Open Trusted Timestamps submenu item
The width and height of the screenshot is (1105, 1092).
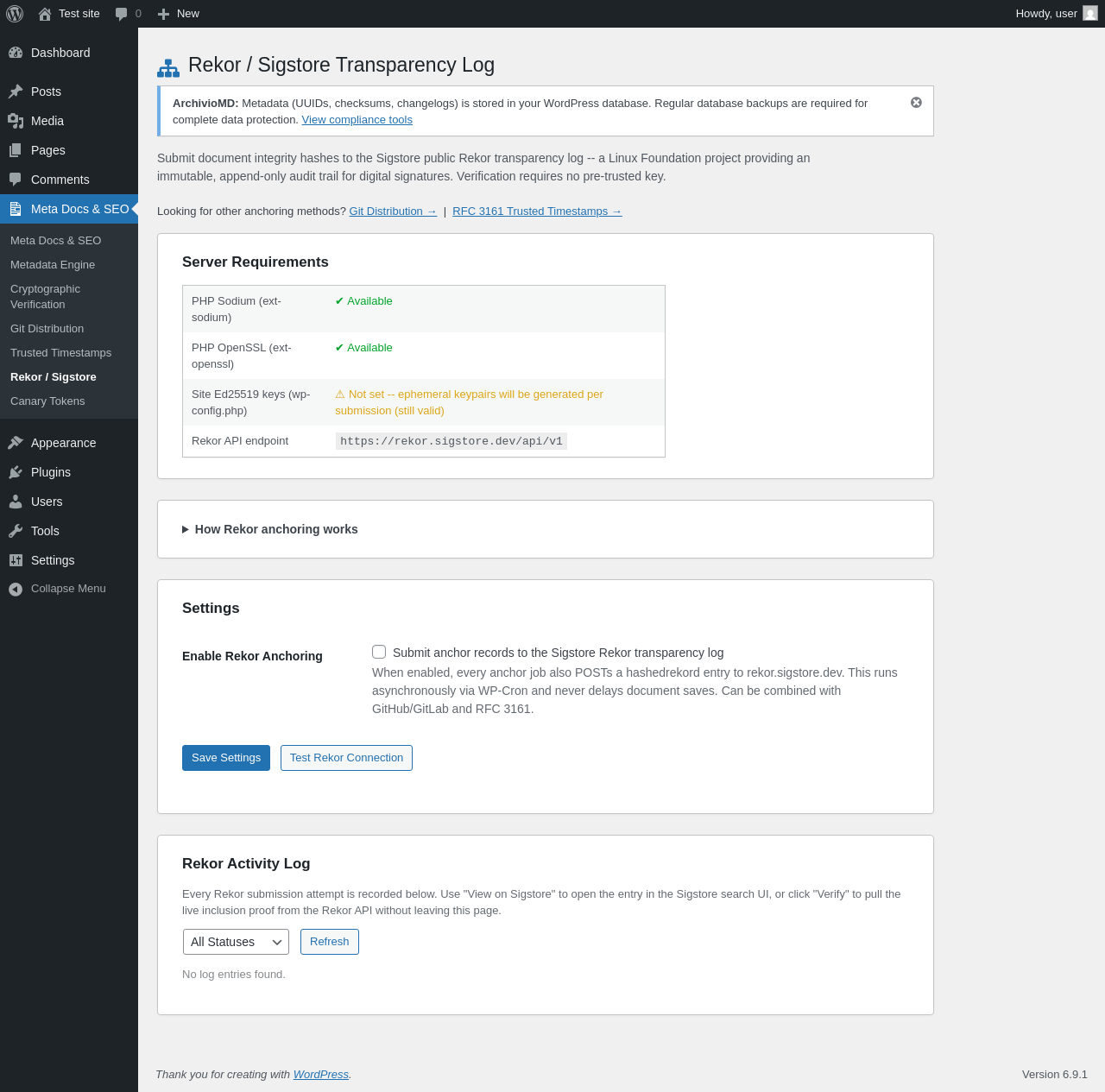click(x=60, y=353)
